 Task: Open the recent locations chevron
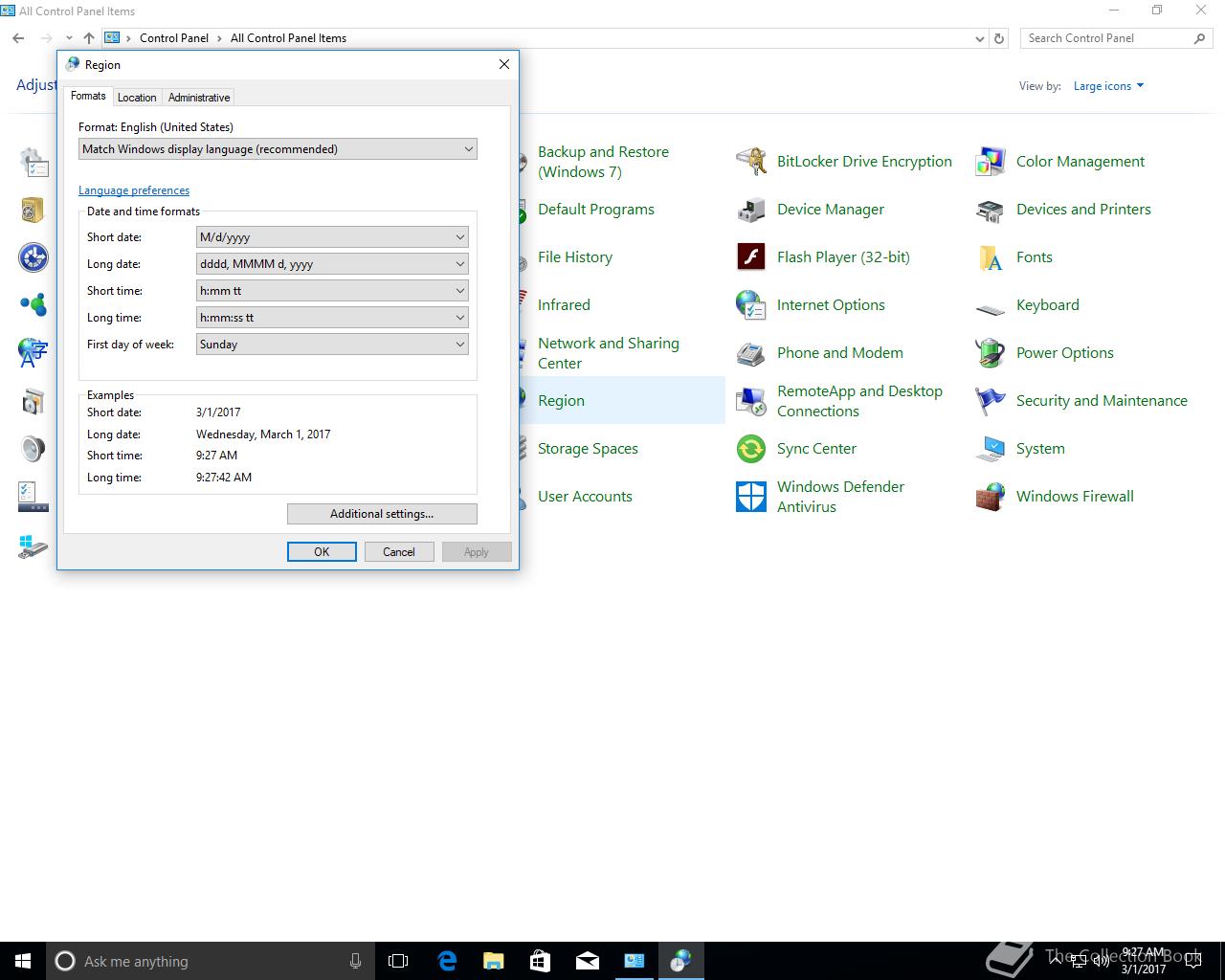pyautogui.click(x=69, y=38)
